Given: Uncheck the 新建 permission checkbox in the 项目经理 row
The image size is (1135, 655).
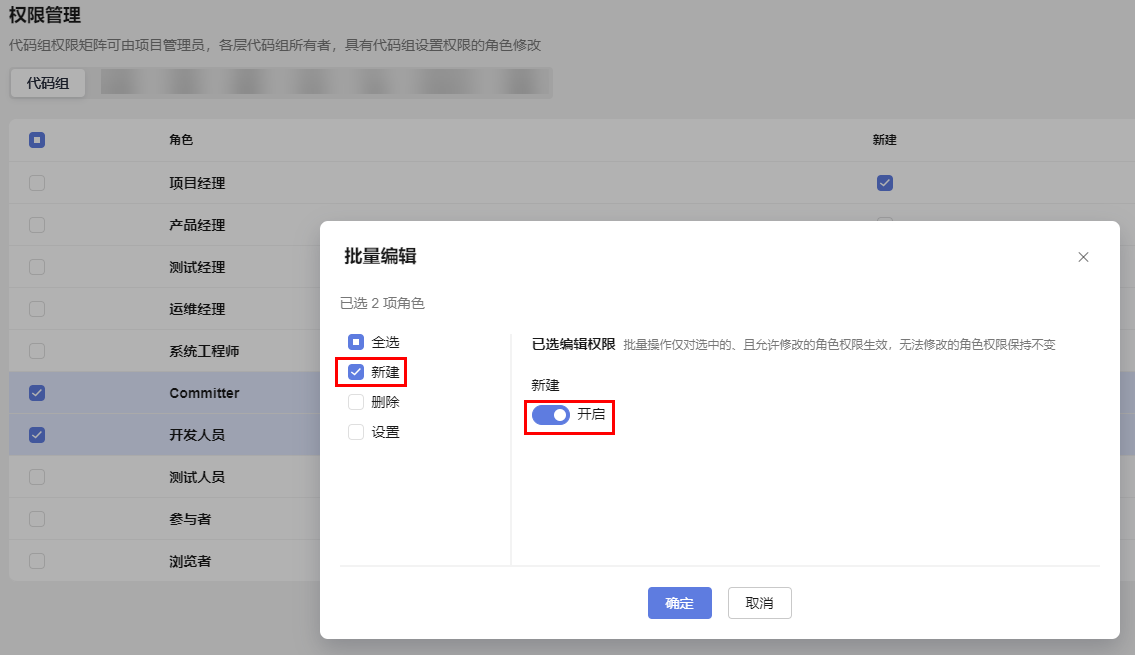Looking at the screenshot, I should 884,182.
